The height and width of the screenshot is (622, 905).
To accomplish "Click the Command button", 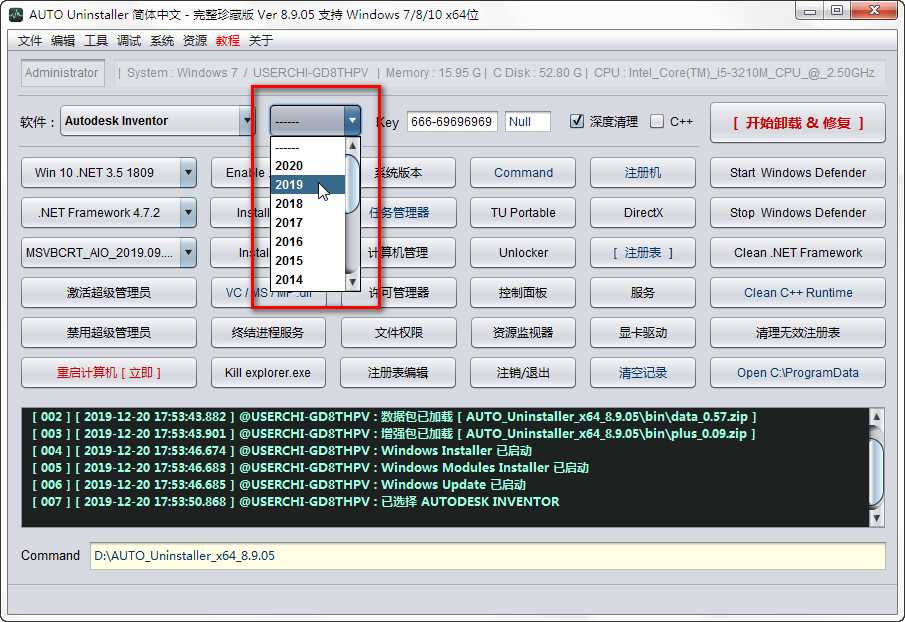I will tap(523, 173).
